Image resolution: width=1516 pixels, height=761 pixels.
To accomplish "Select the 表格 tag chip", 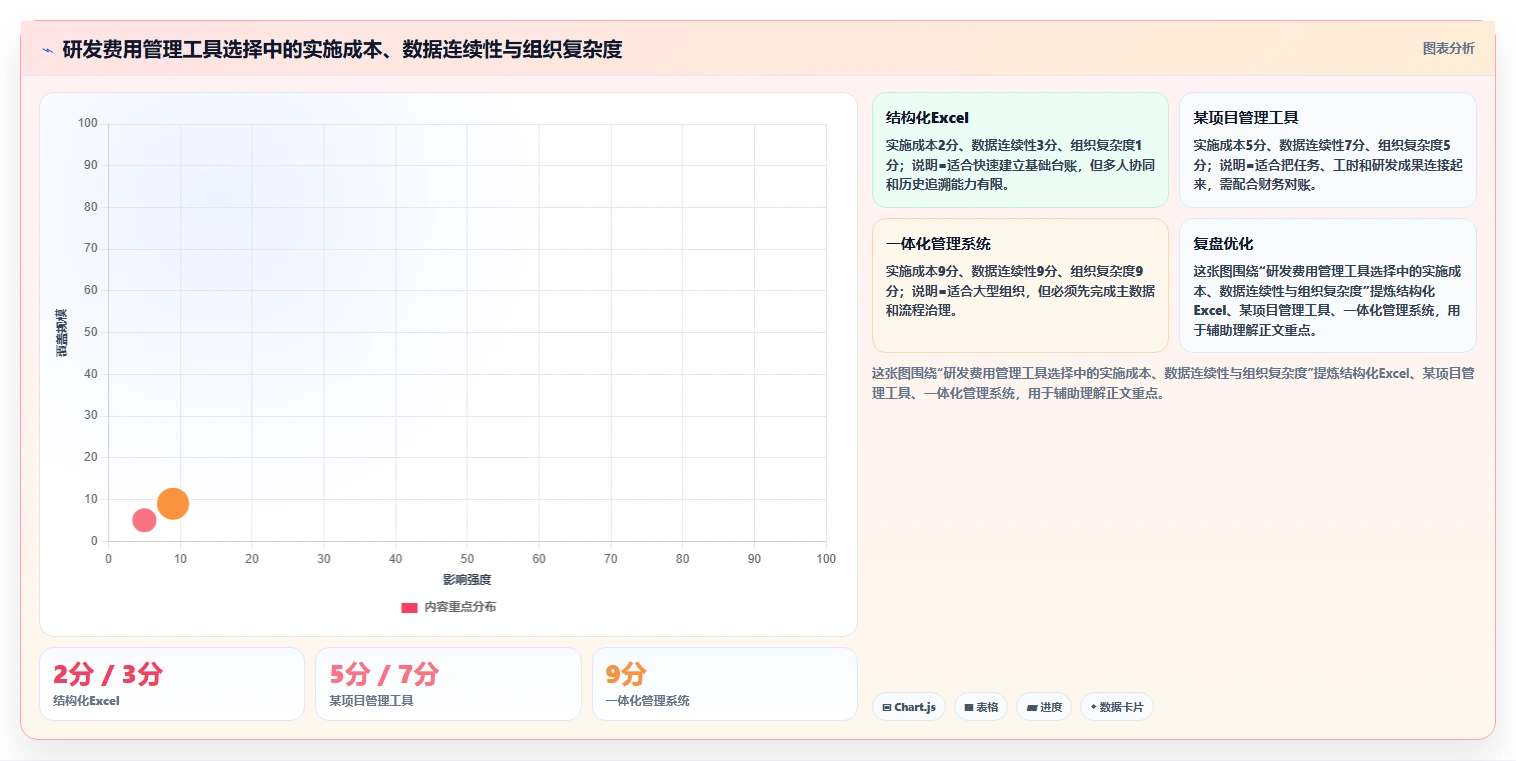I will (981, 707).
